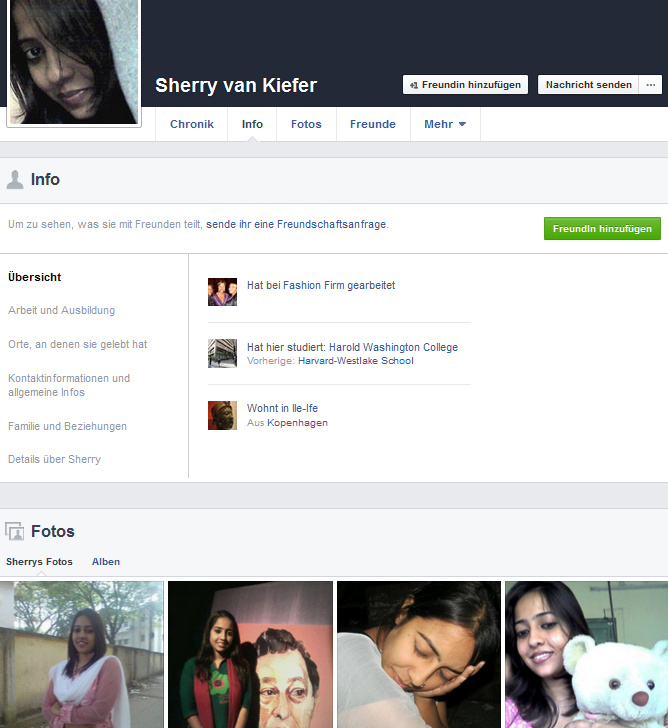The image size is (668, 728).
Task: Open Kontaktinformationen und allgemeine Infos
Action: pos(69,385)
